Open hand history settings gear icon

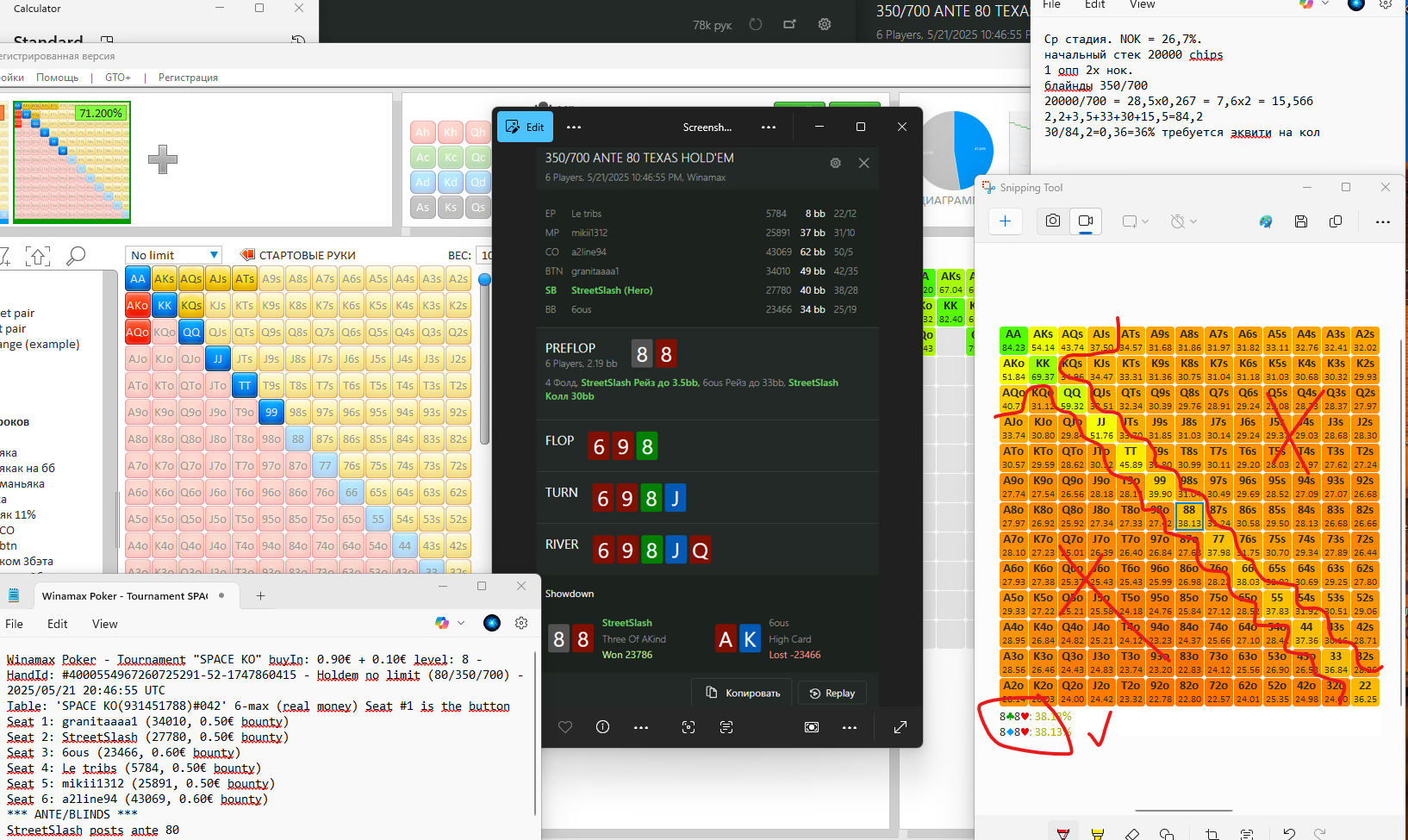coord(835,163)
